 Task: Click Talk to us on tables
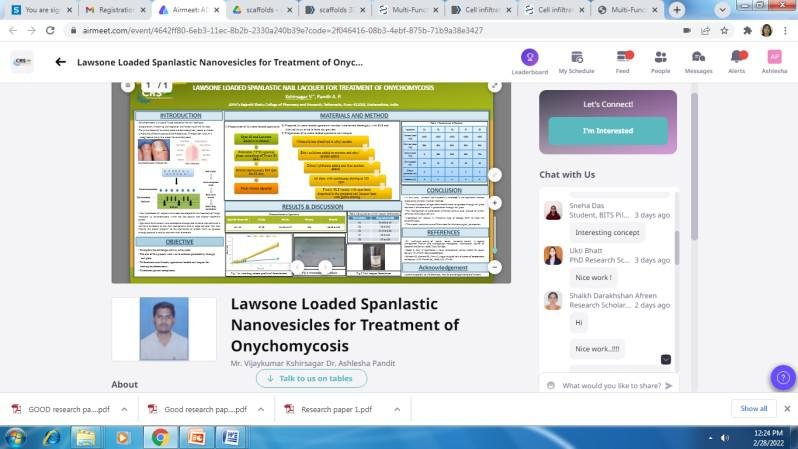pos(311,378)
